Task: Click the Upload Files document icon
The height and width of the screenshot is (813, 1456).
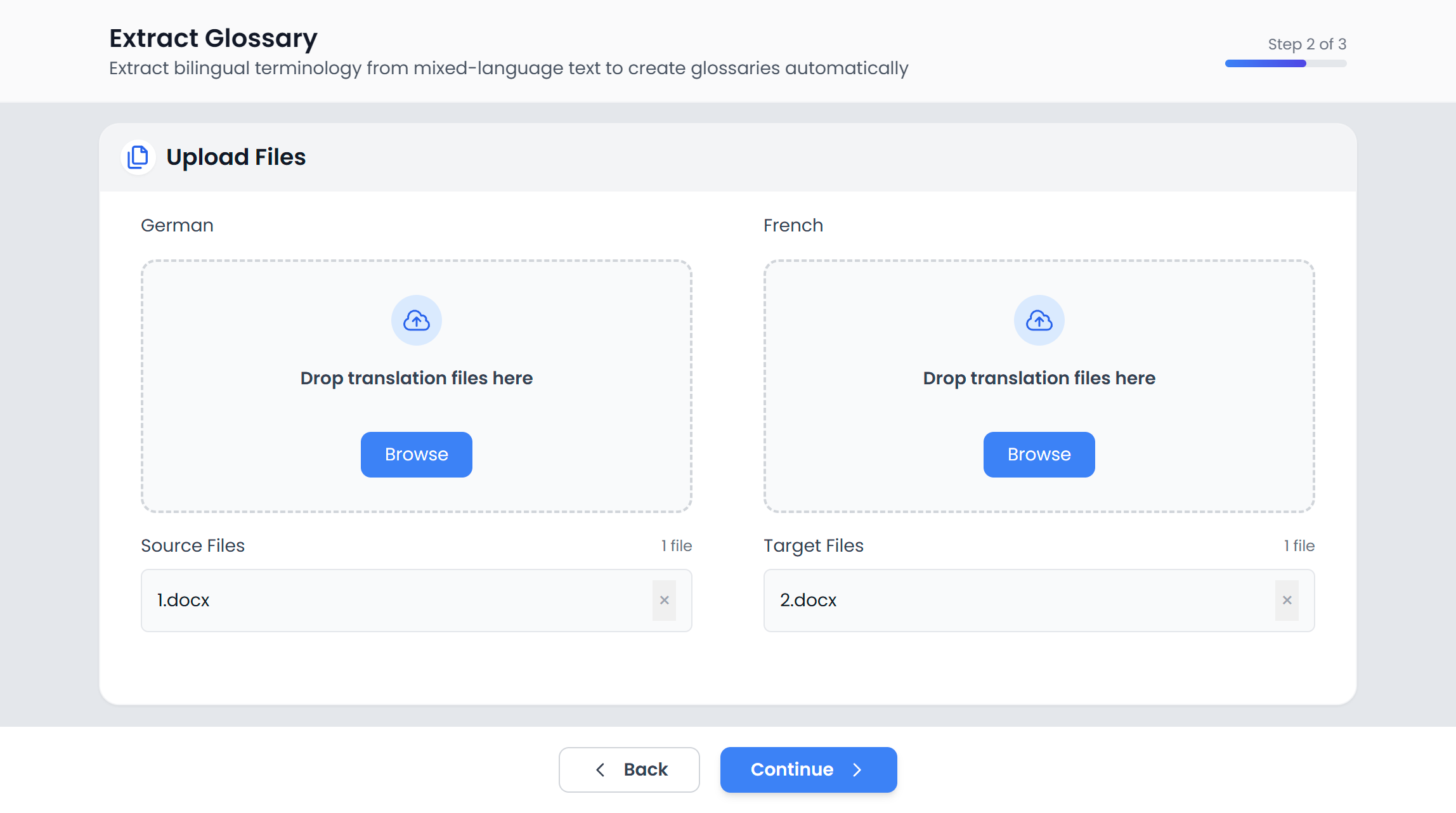Action: tap(138, 157)
